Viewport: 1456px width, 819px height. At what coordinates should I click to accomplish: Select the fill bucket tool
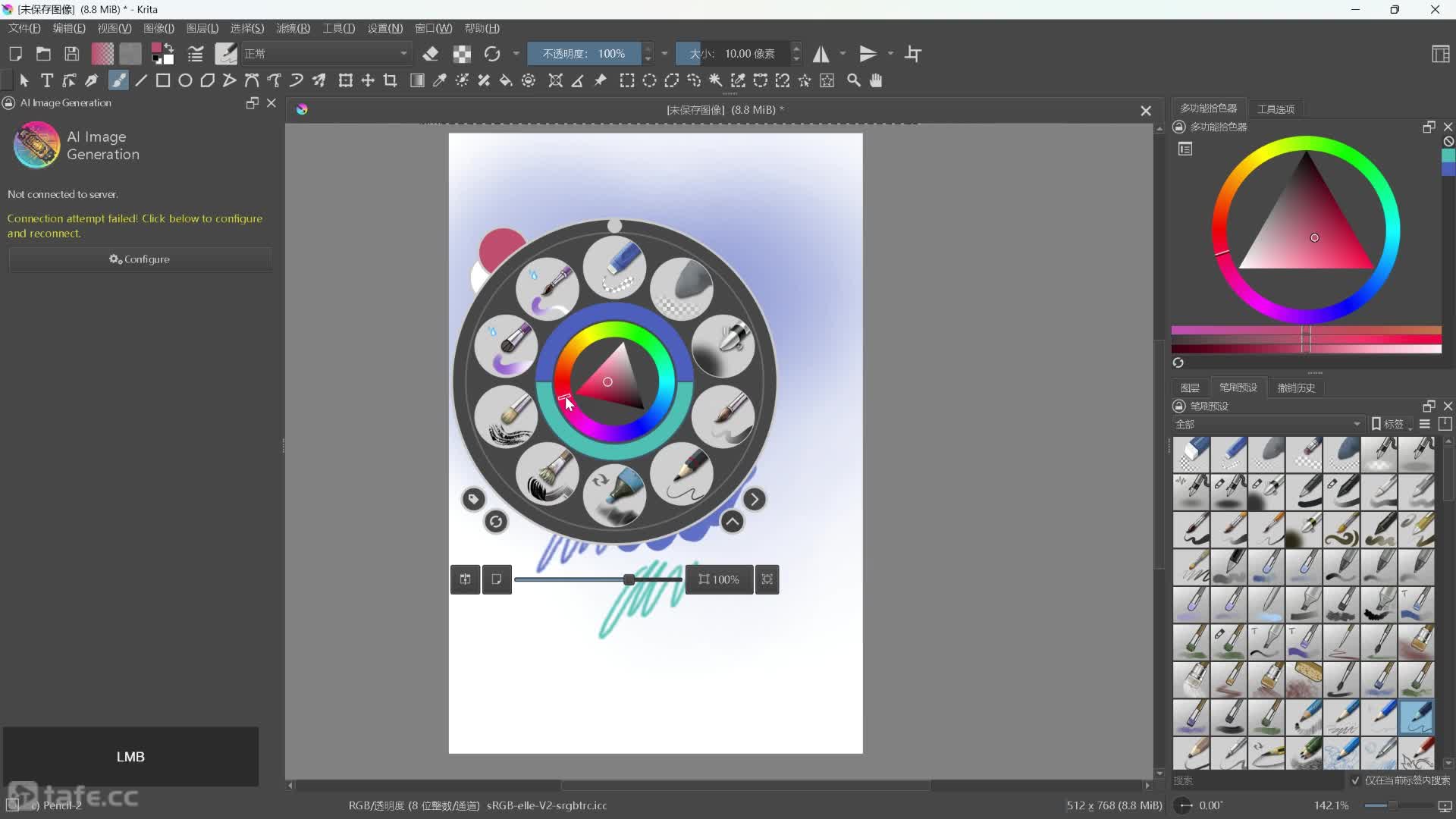[506, 80]
